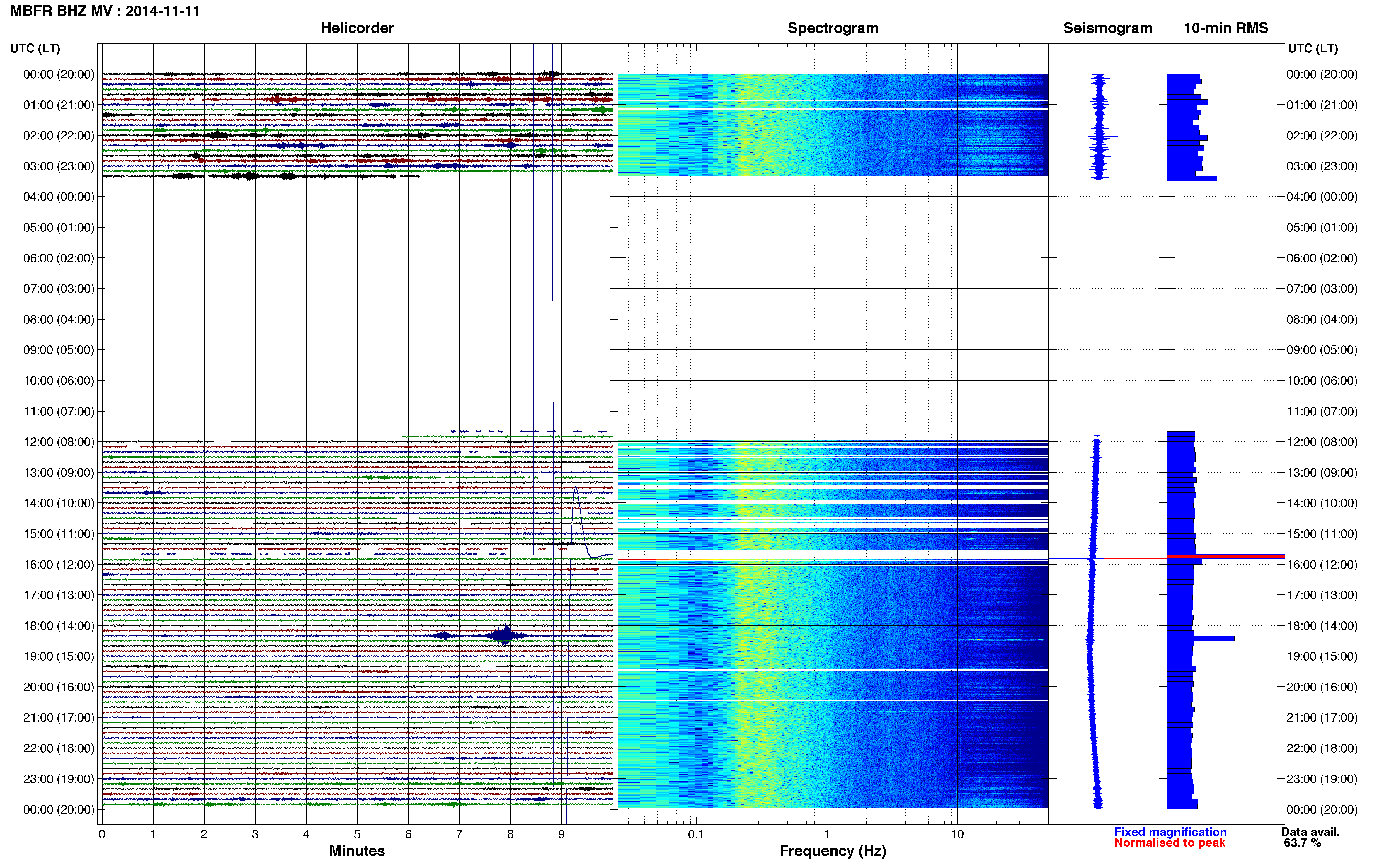
Task: Click the top 00:00 (20:00) label on the helicorder axis
Action: (x=59, y=74)
